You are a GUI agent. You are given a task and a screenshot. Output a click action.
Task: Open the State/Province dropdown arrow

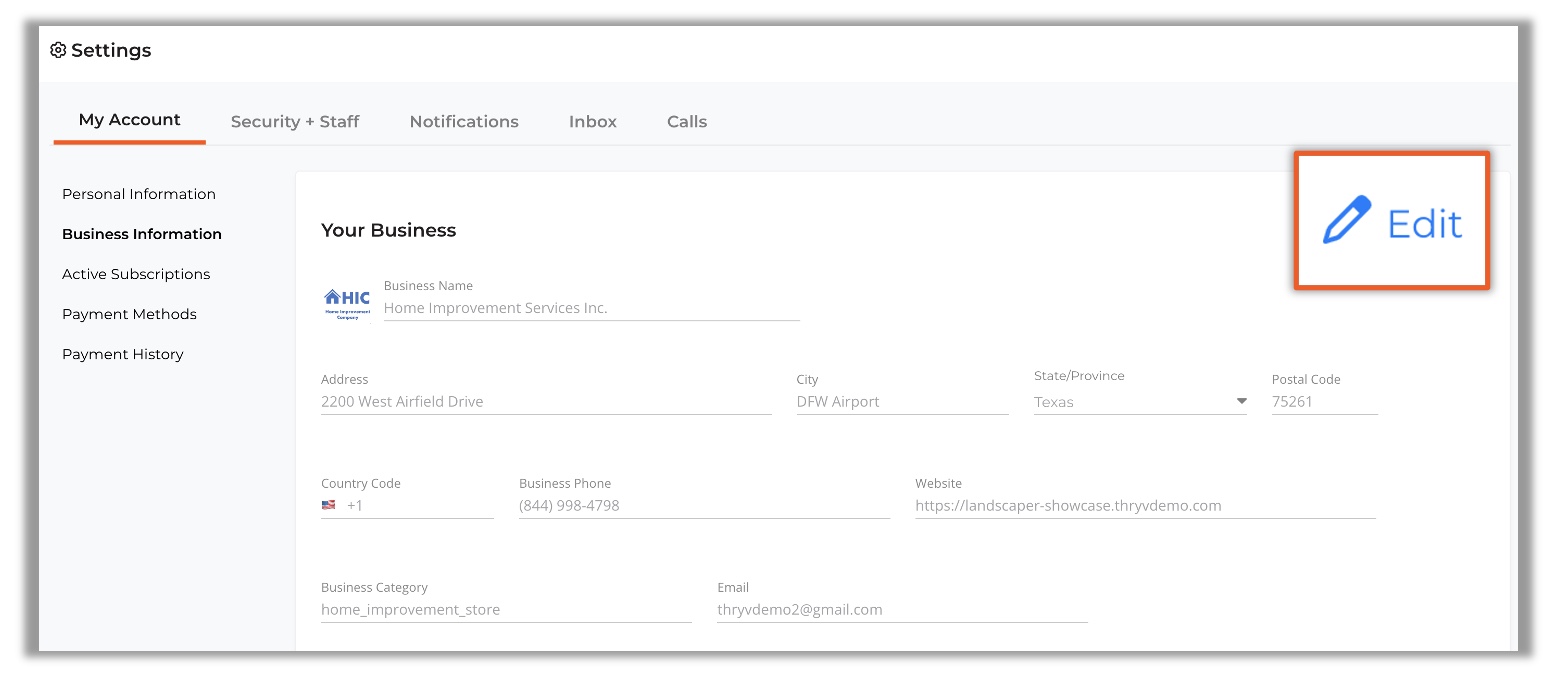coord(1241,401)
